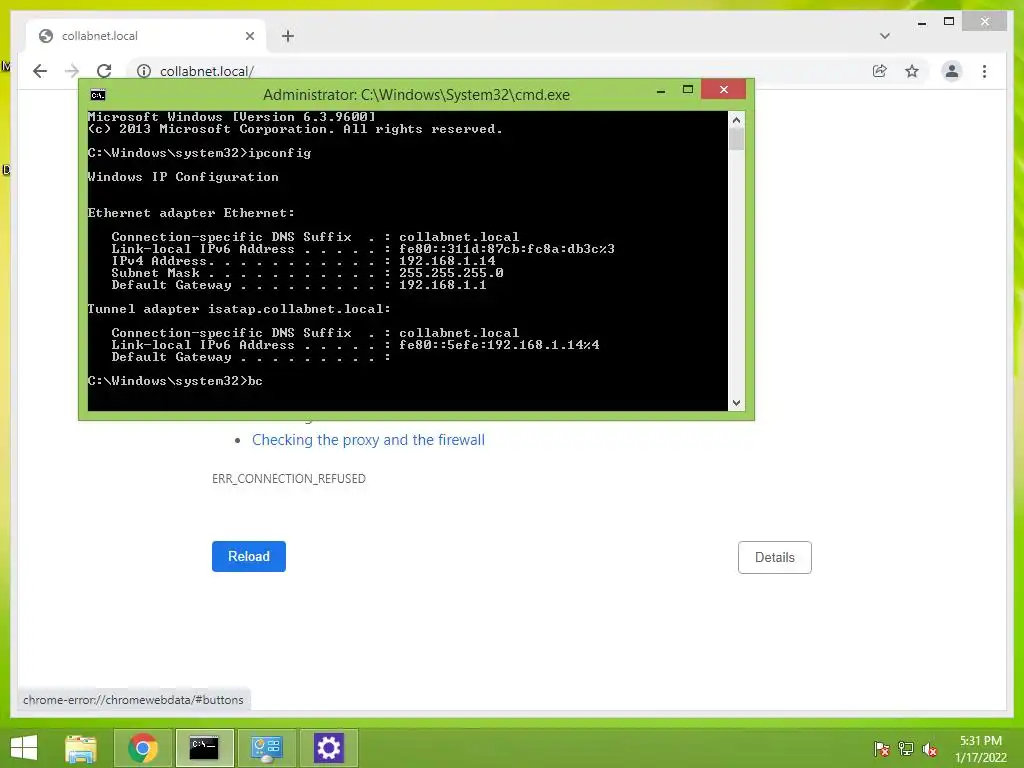Image resolution: width=1024 pixels, height=768 pixels.
Task: Open Chrome's three-dot menu
Action: coord(984,71)
